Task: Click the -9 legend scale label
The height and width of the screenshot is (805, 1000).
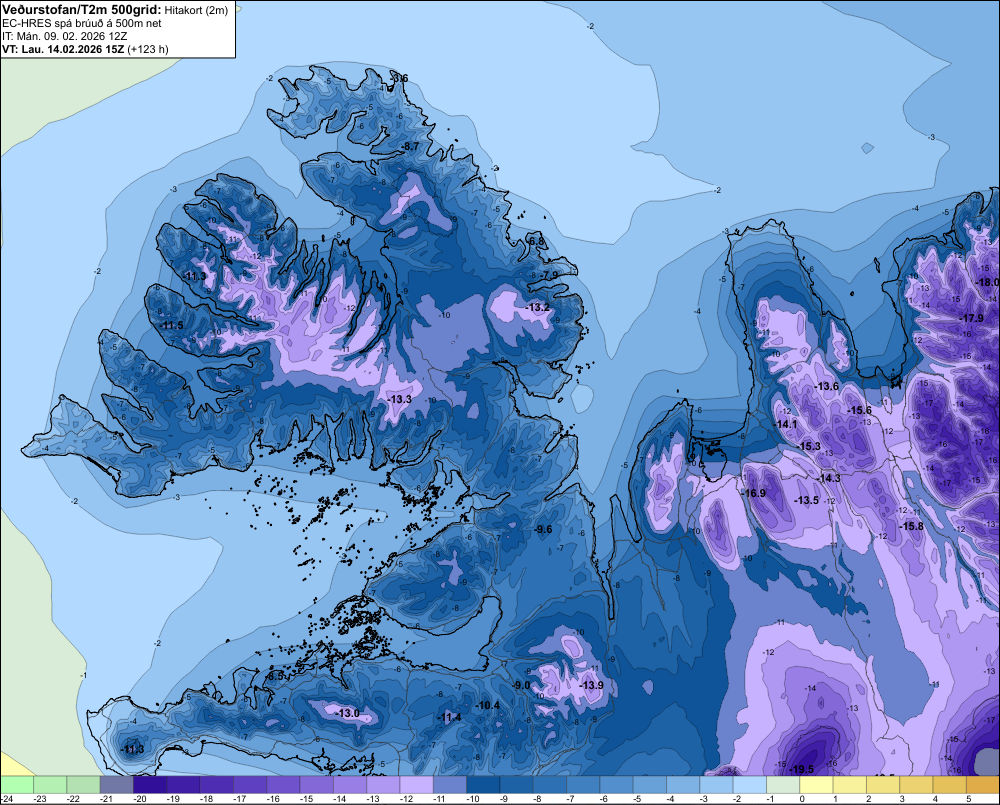Action: [506, 799]
